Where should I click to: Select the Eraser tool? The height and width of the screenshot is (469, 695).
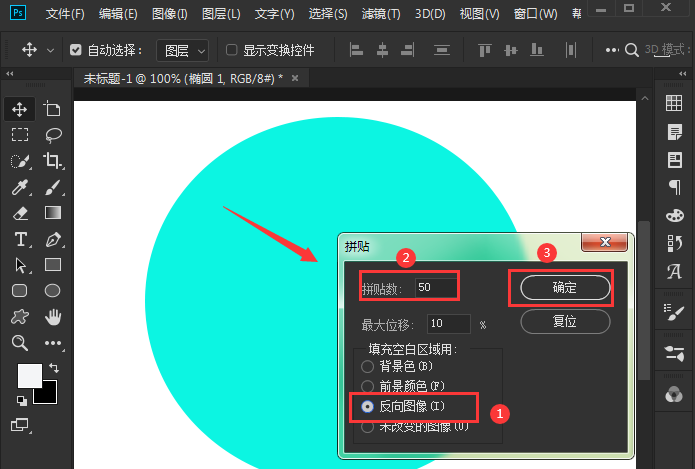pos(20,213)
